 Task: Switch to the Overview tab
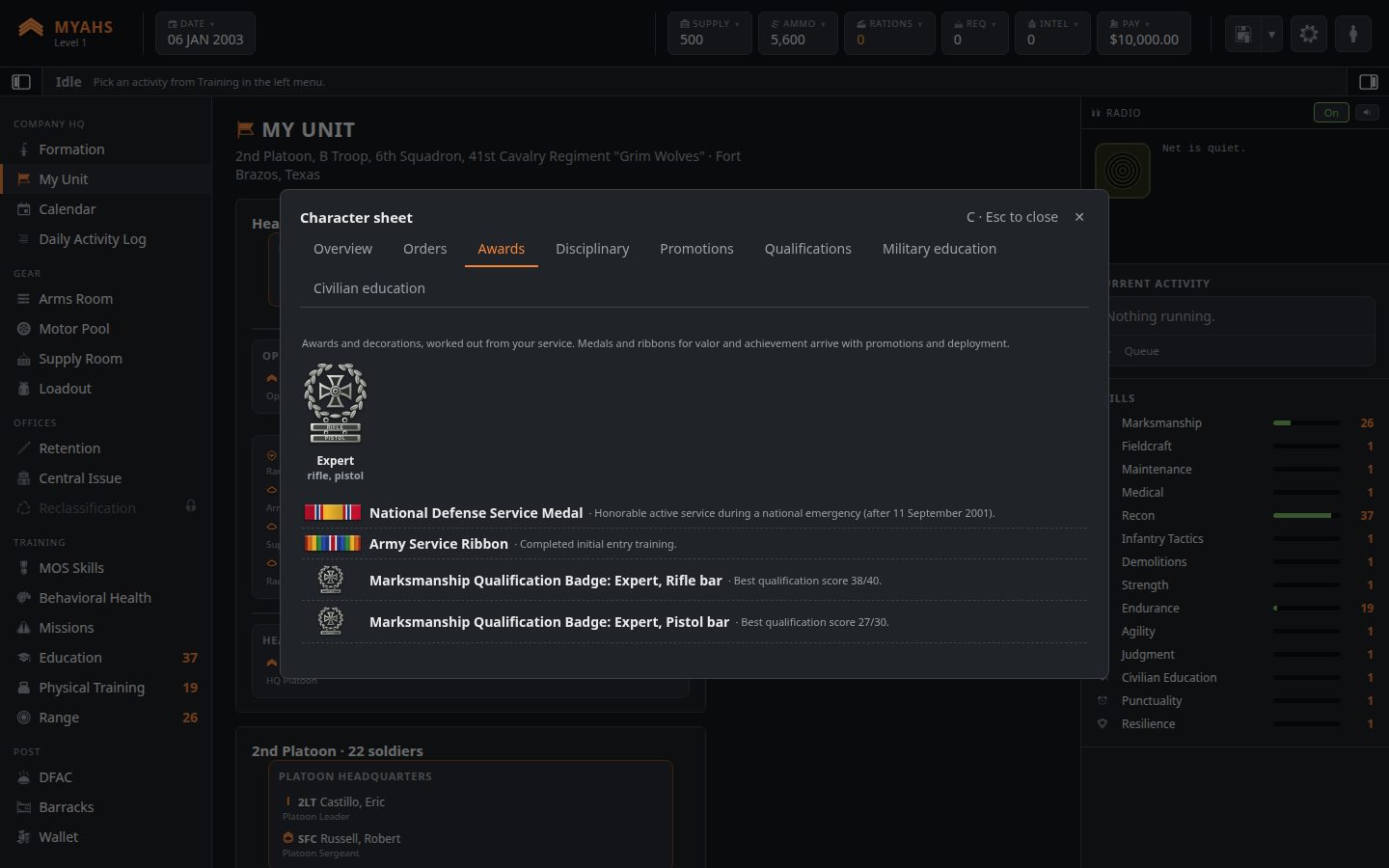[x=342, y=249]
